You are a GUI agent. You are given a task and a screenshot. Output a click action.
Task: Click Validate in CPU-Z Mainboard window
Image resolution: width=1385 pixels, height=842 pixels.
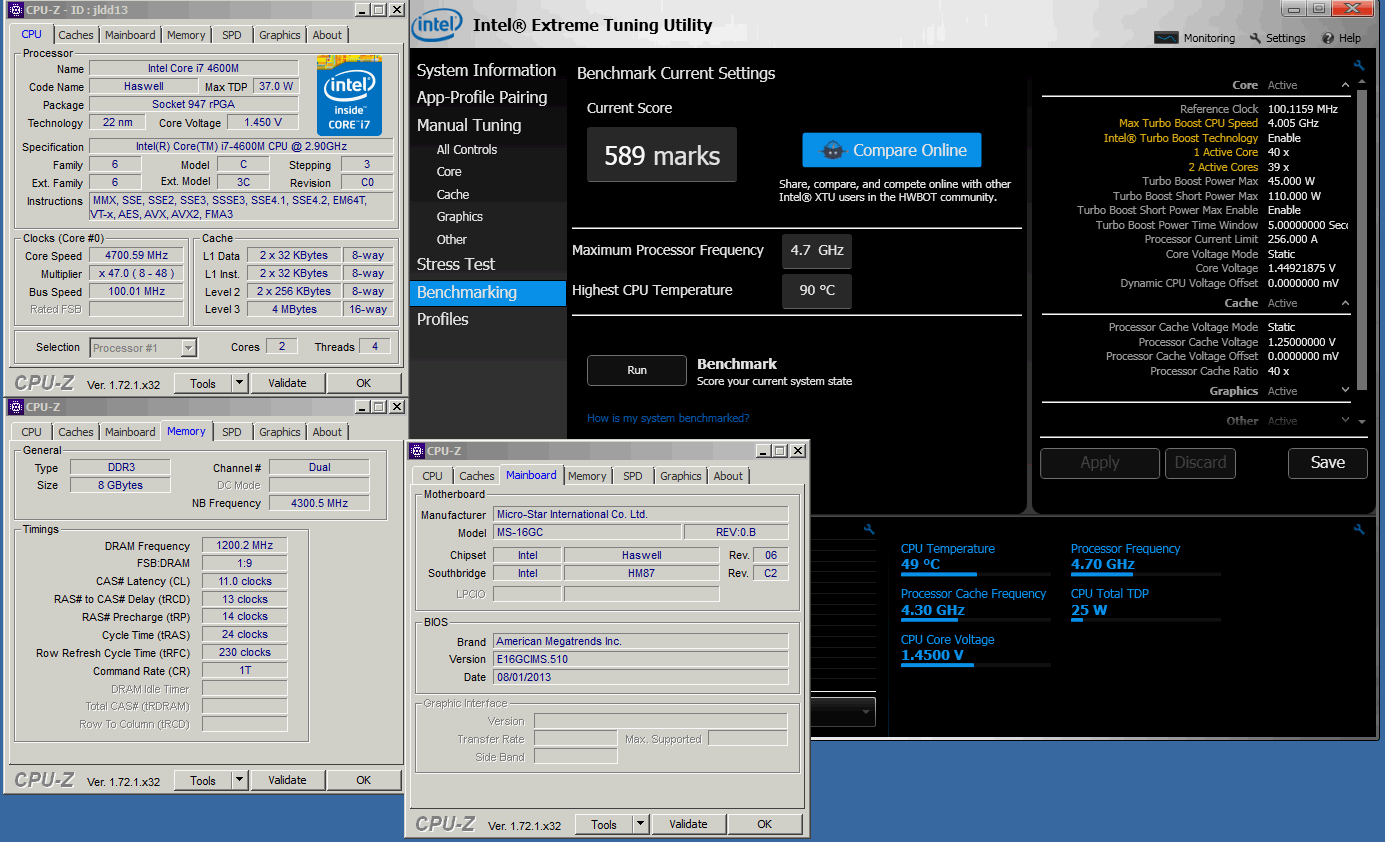pyautogui.click(x=689, y=824)
